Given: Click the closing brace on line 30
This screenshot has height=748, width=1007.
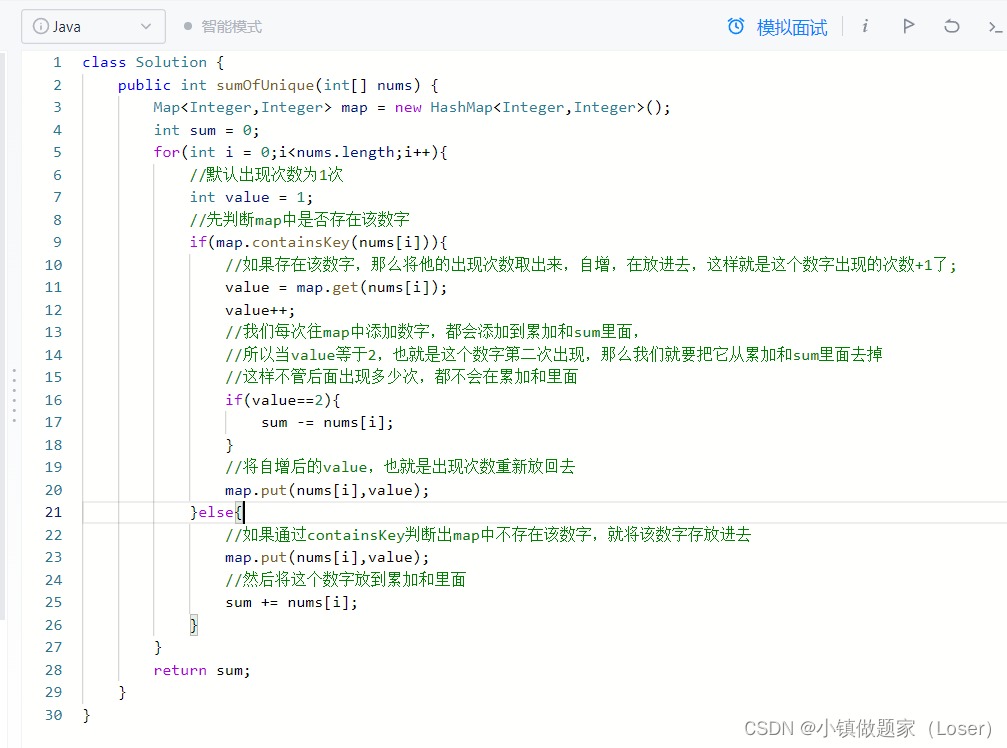Looking at the screenshot, I should pyautogui.click(x=86, y=714).
